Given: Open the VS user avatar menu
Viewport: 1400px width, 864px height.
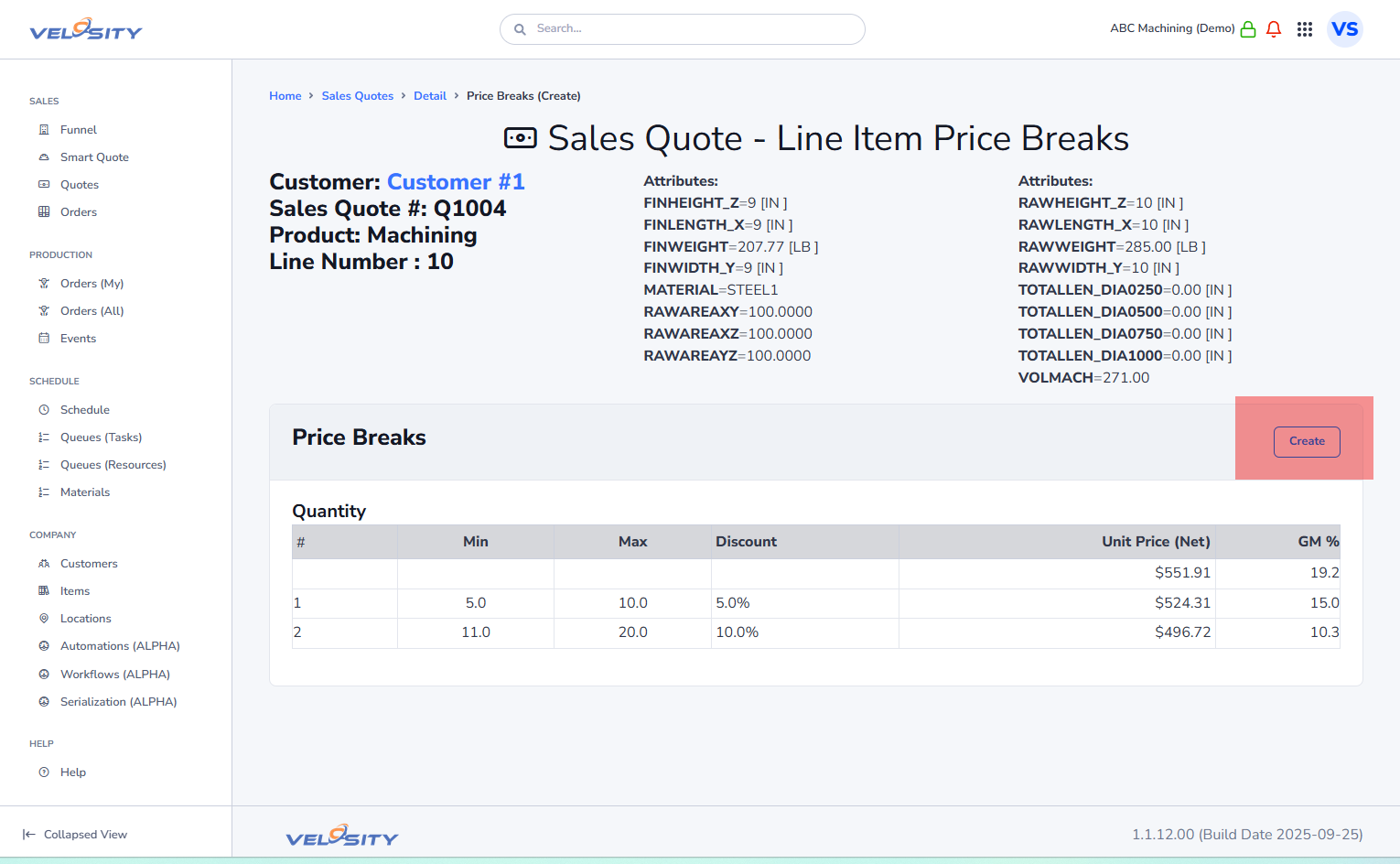Looking at the screenshot, I should click(1344, 29).
